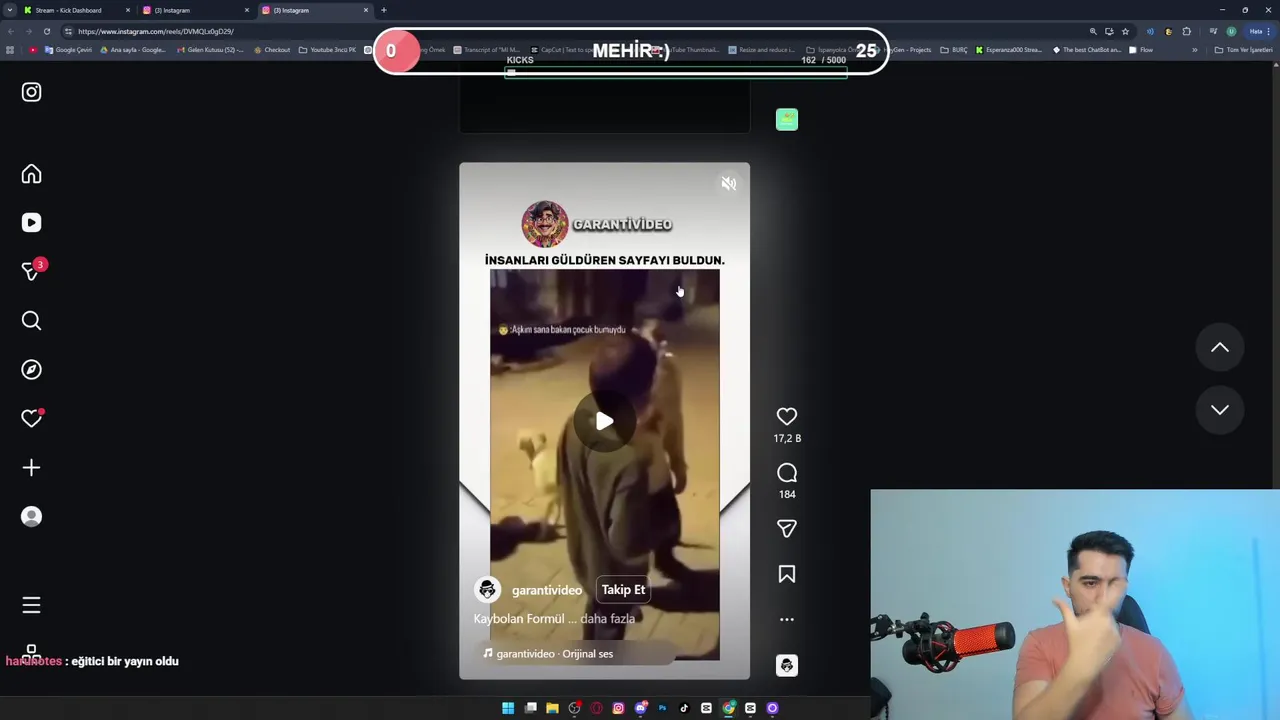Image resolution: width=1280 pixels, height=720 pixels.
Task: Go to the previous reel with up chevron
Action: (x=1220, y=347)
